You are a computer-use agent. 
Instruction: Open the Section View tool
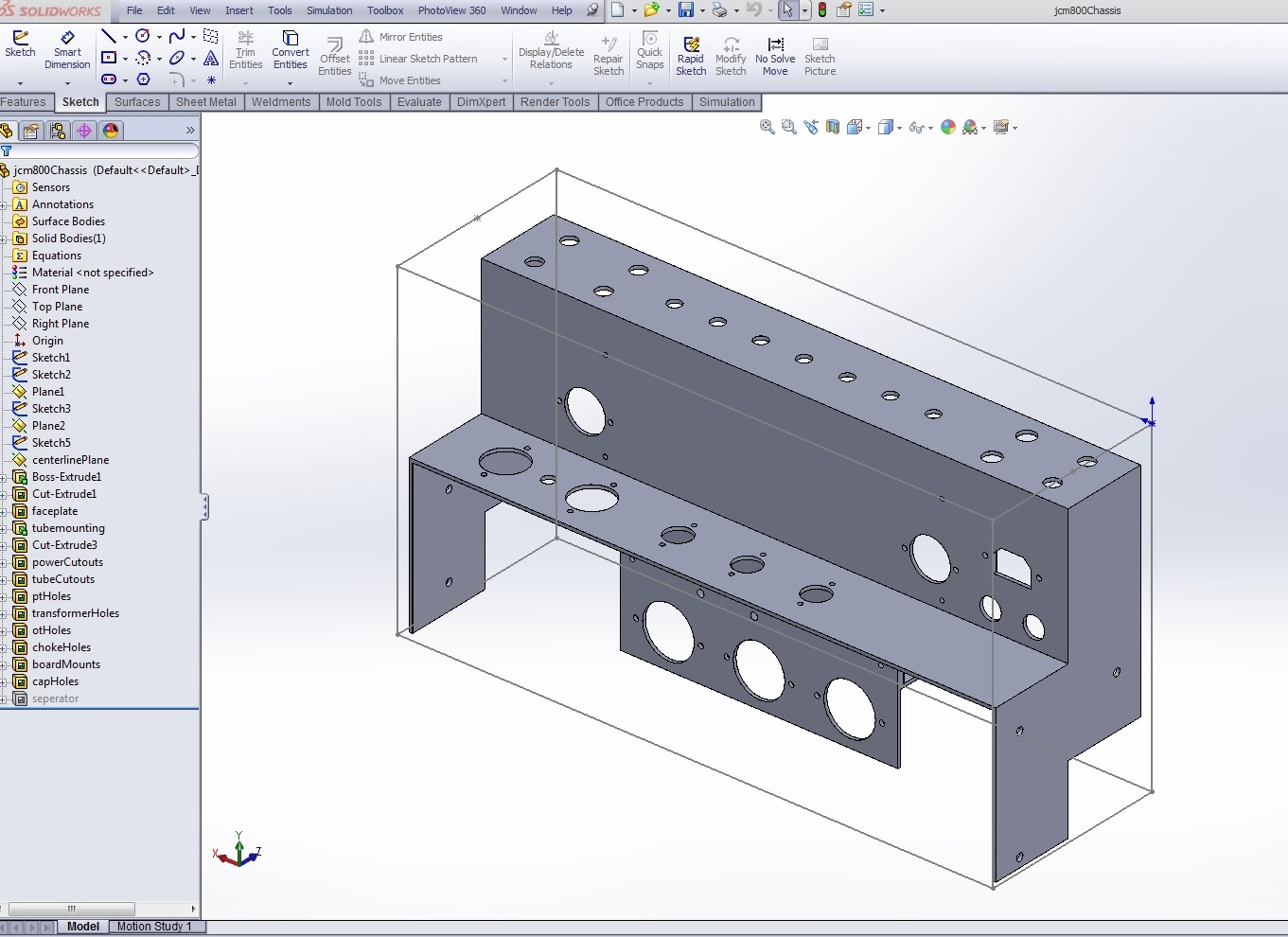[833, 128]
